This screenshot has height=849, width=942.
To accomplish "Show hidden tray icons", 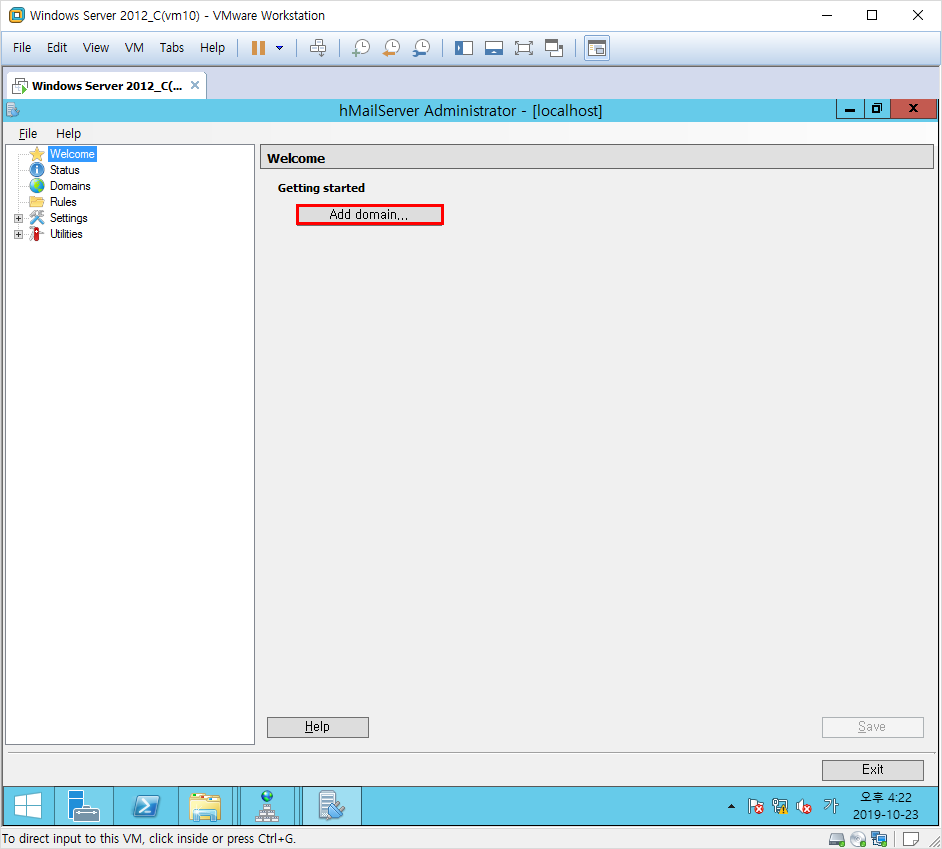I will [731, 806].
